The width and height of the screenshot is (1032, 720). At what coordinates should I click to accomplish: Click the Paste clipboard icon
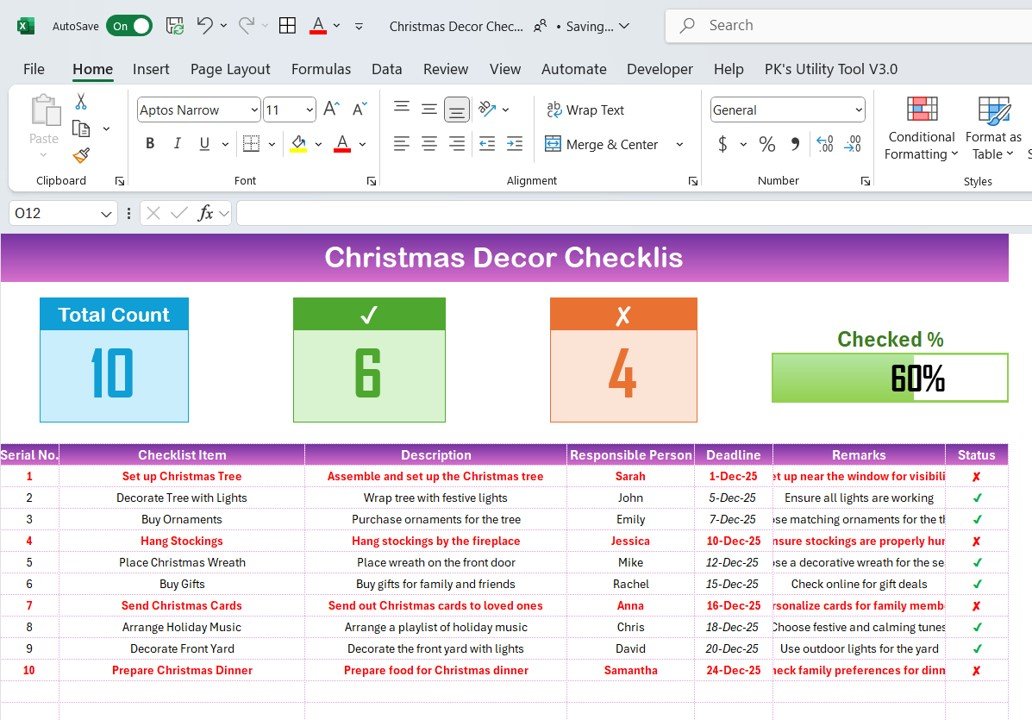click(x=44, y=111)
